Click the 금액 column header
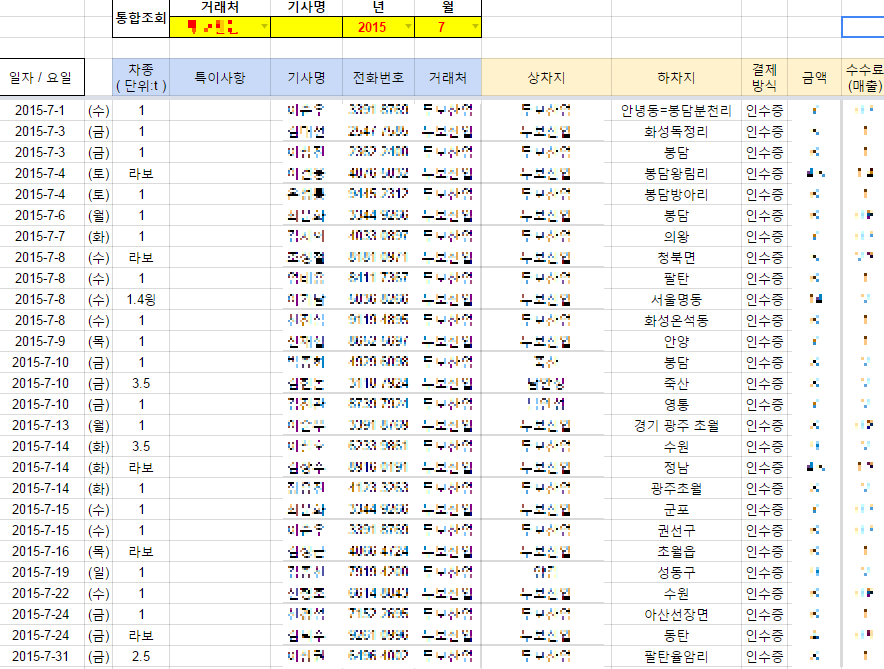This screenshot has height=669, width=884. point(814,77)
